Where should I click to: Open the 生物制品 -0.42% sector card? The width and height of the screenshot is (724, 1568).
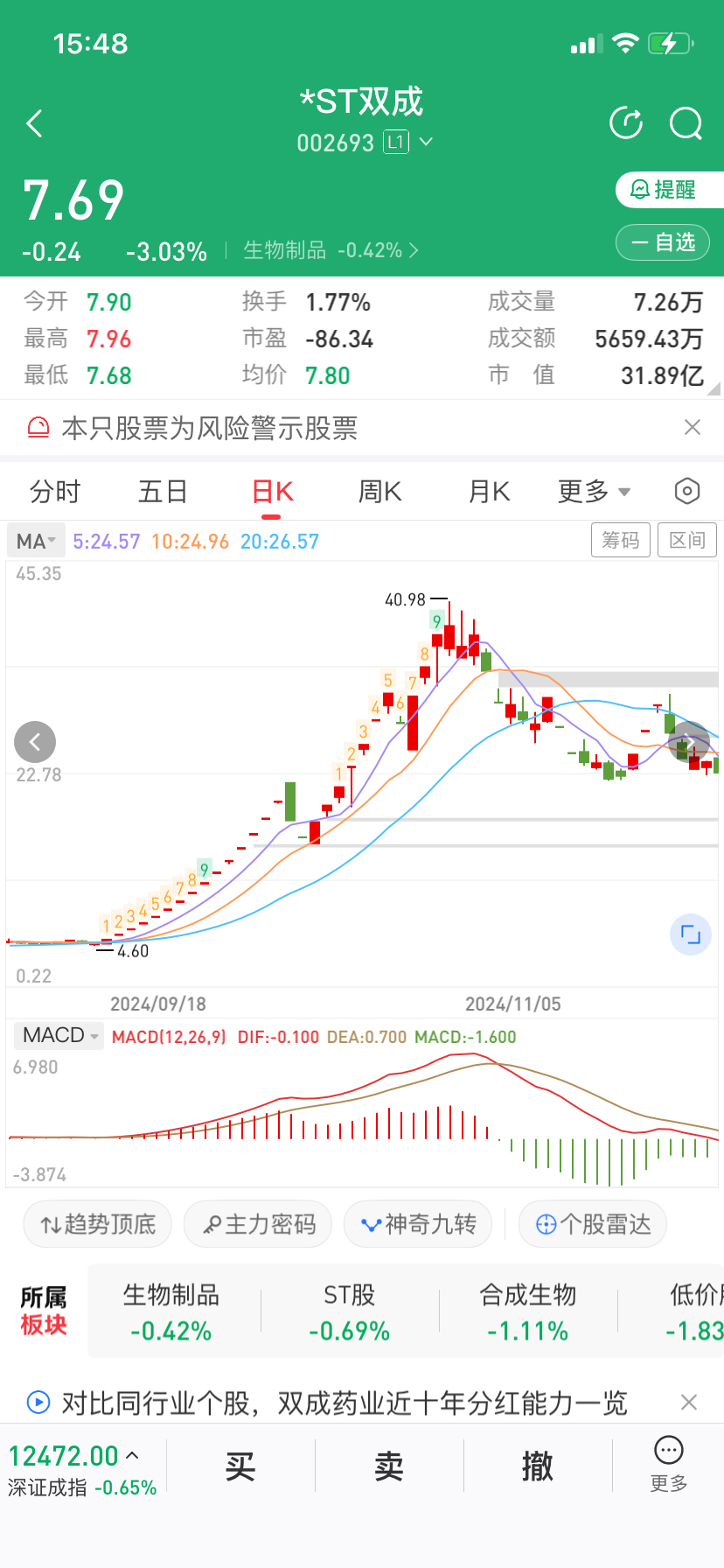coord(171,1312)
